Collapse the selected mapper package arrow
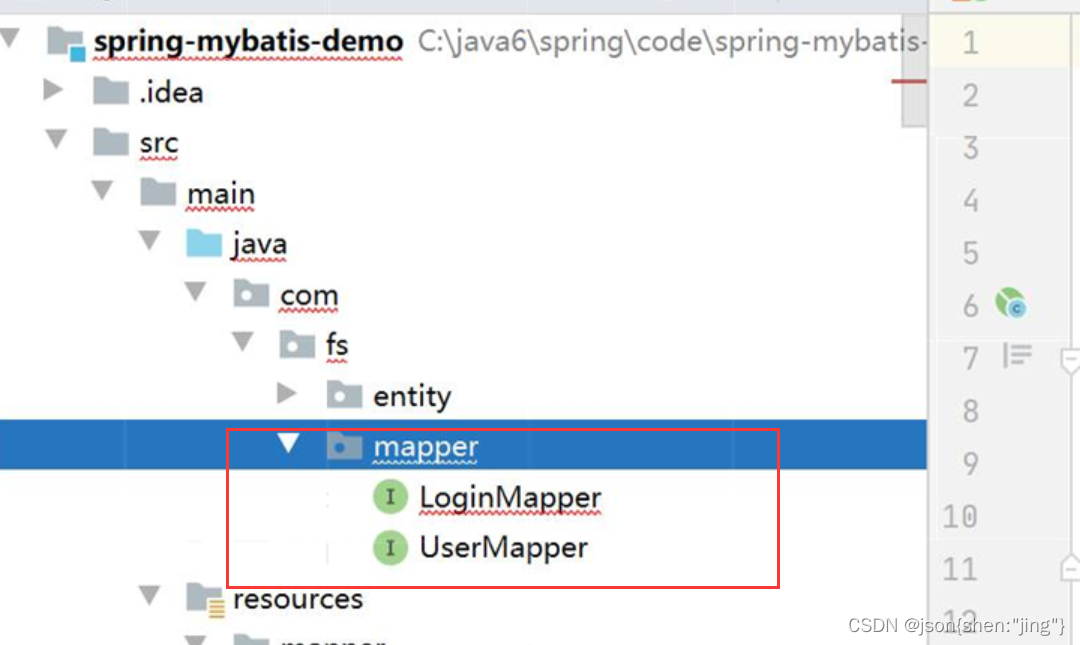Screen dimensions: 1080x645 coord(289,442)
